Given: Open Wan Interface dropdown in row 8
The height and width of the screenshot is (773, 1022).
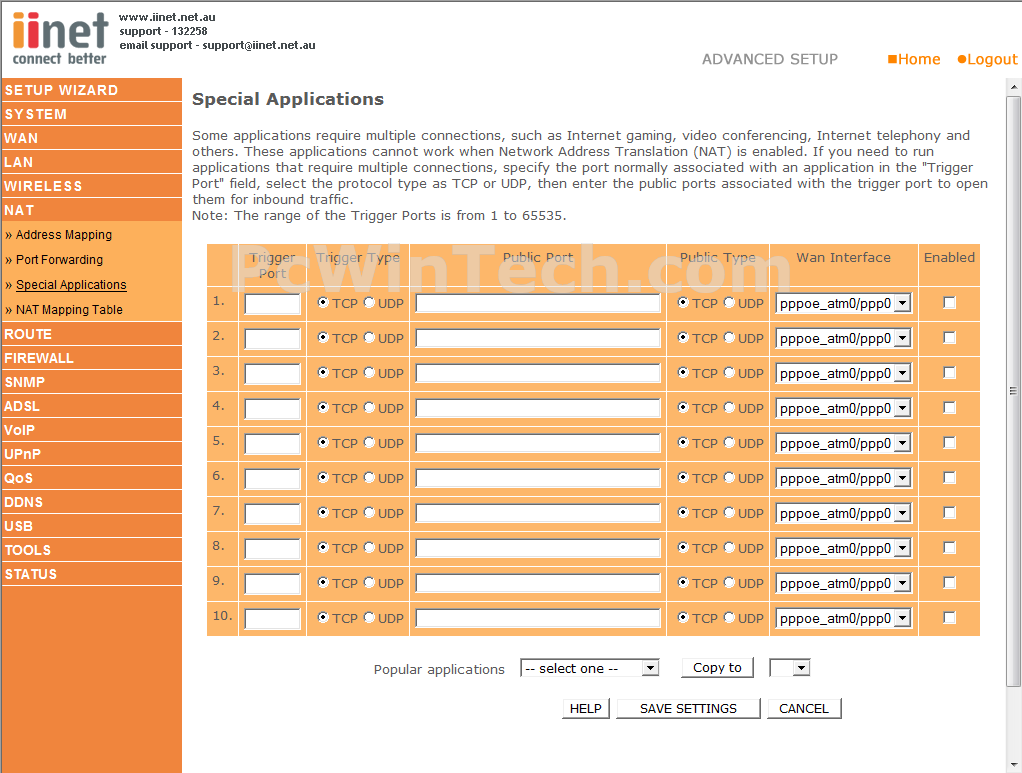Looking at the screenshot, I should 843,548.
